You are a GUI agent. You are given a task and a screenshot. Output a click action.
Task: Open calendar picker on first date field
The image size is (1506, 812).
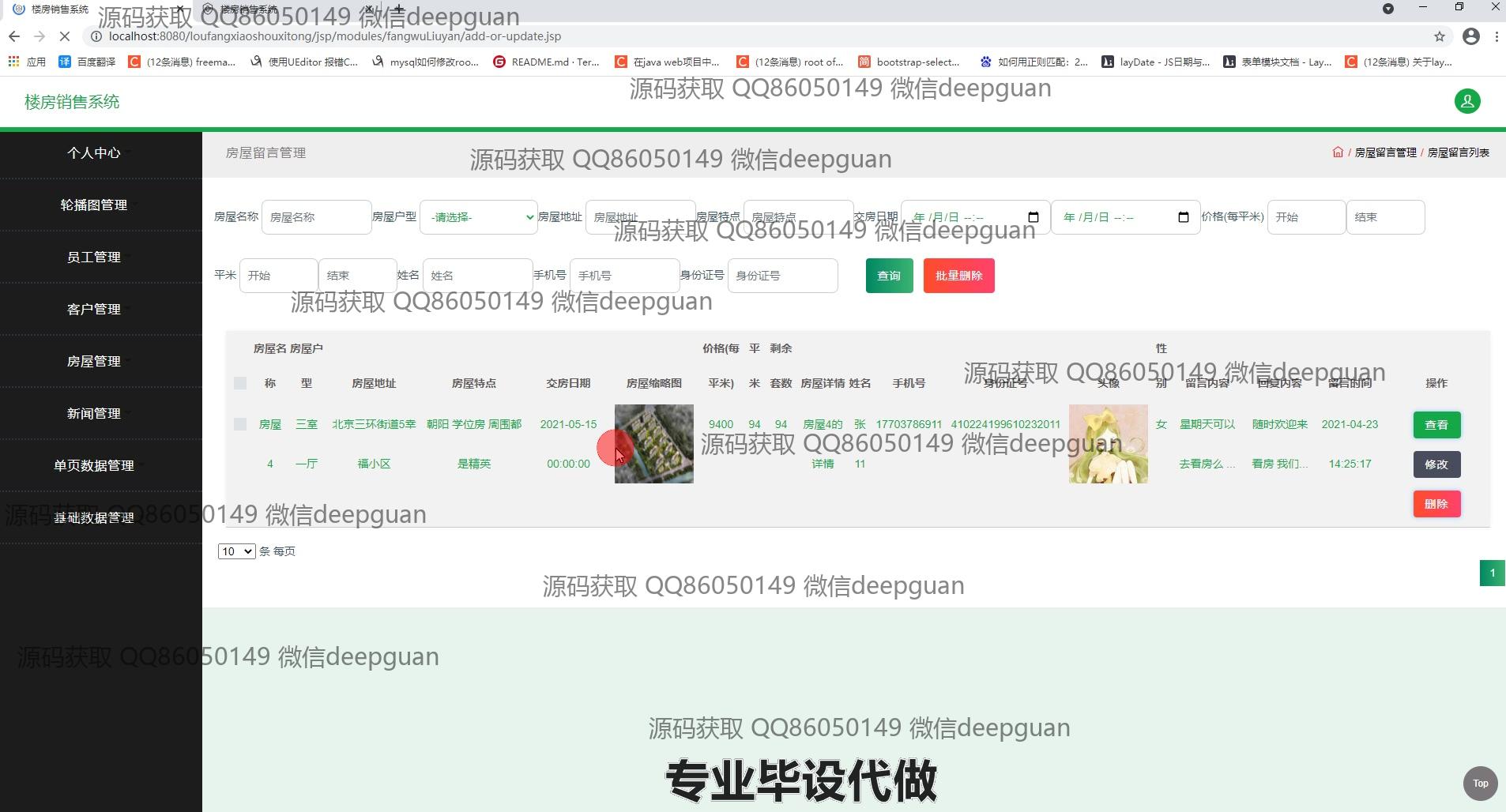click(1033, 217)
